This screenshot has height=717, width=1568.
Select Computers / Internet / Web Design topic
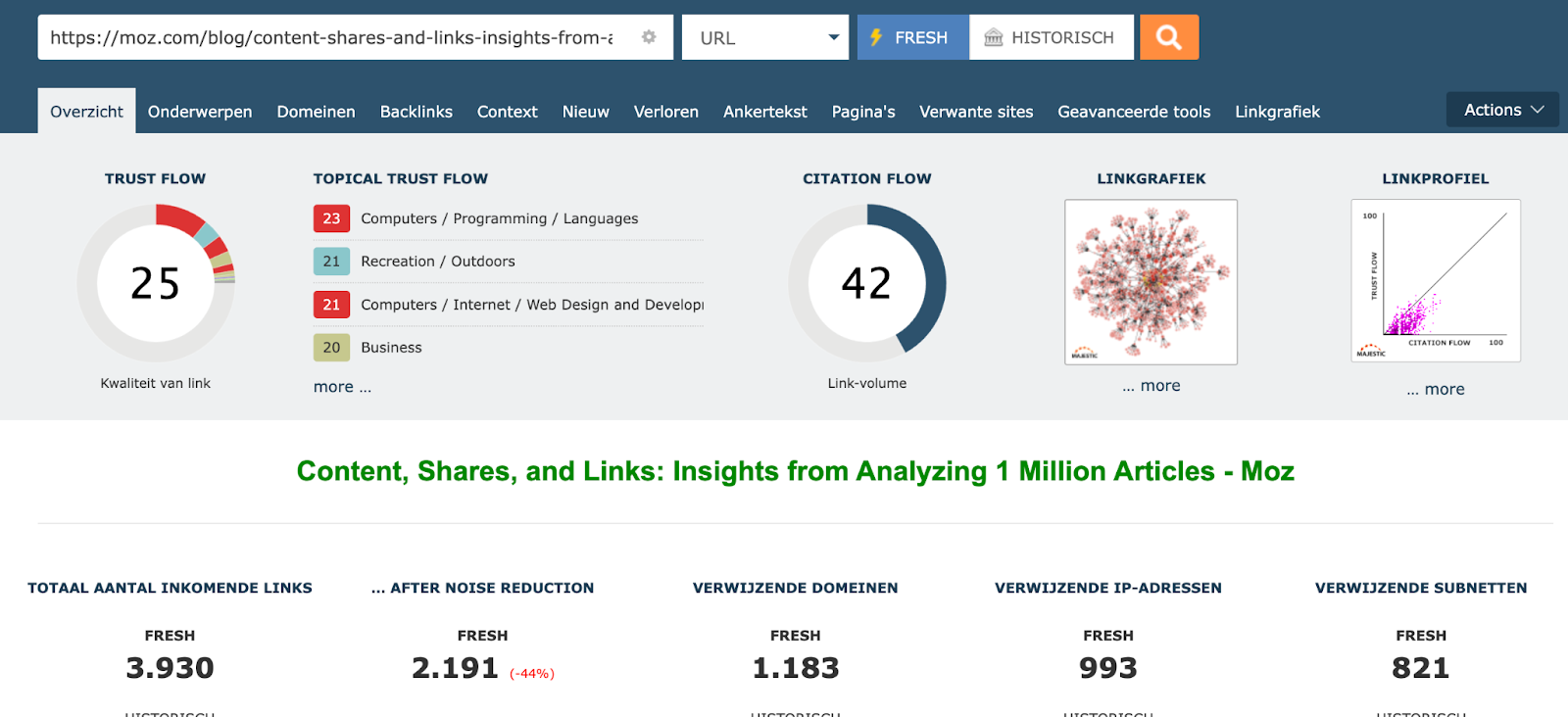(x=532, y=305)
